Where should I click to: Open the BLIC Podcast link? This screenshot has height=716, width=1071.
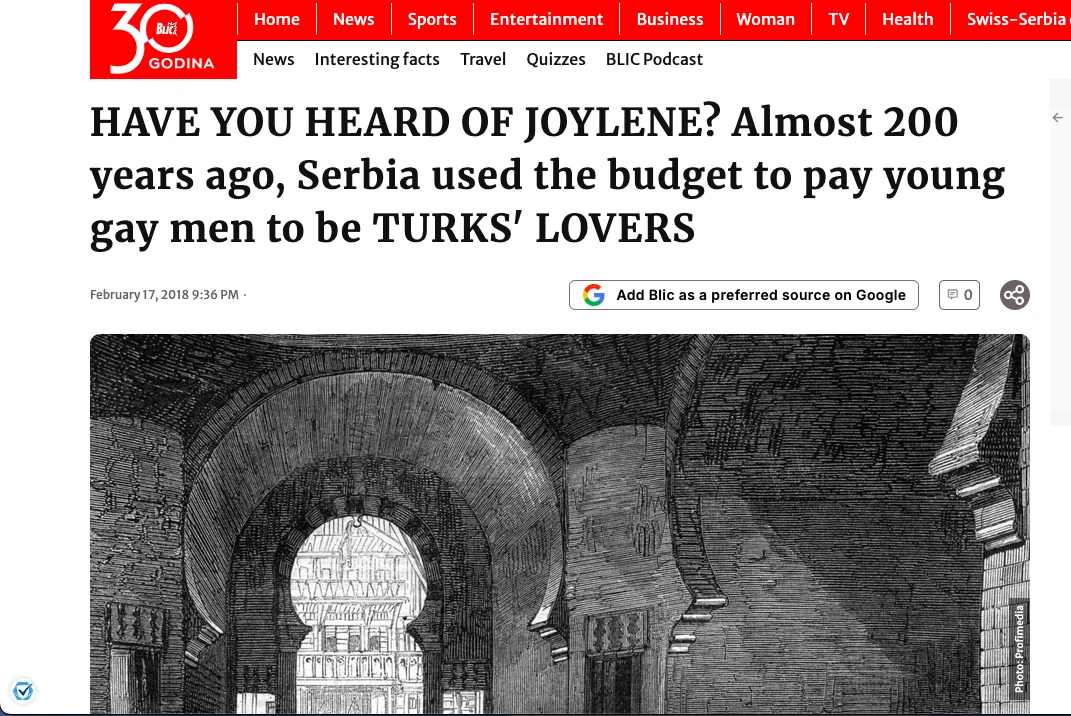point(654,59)
